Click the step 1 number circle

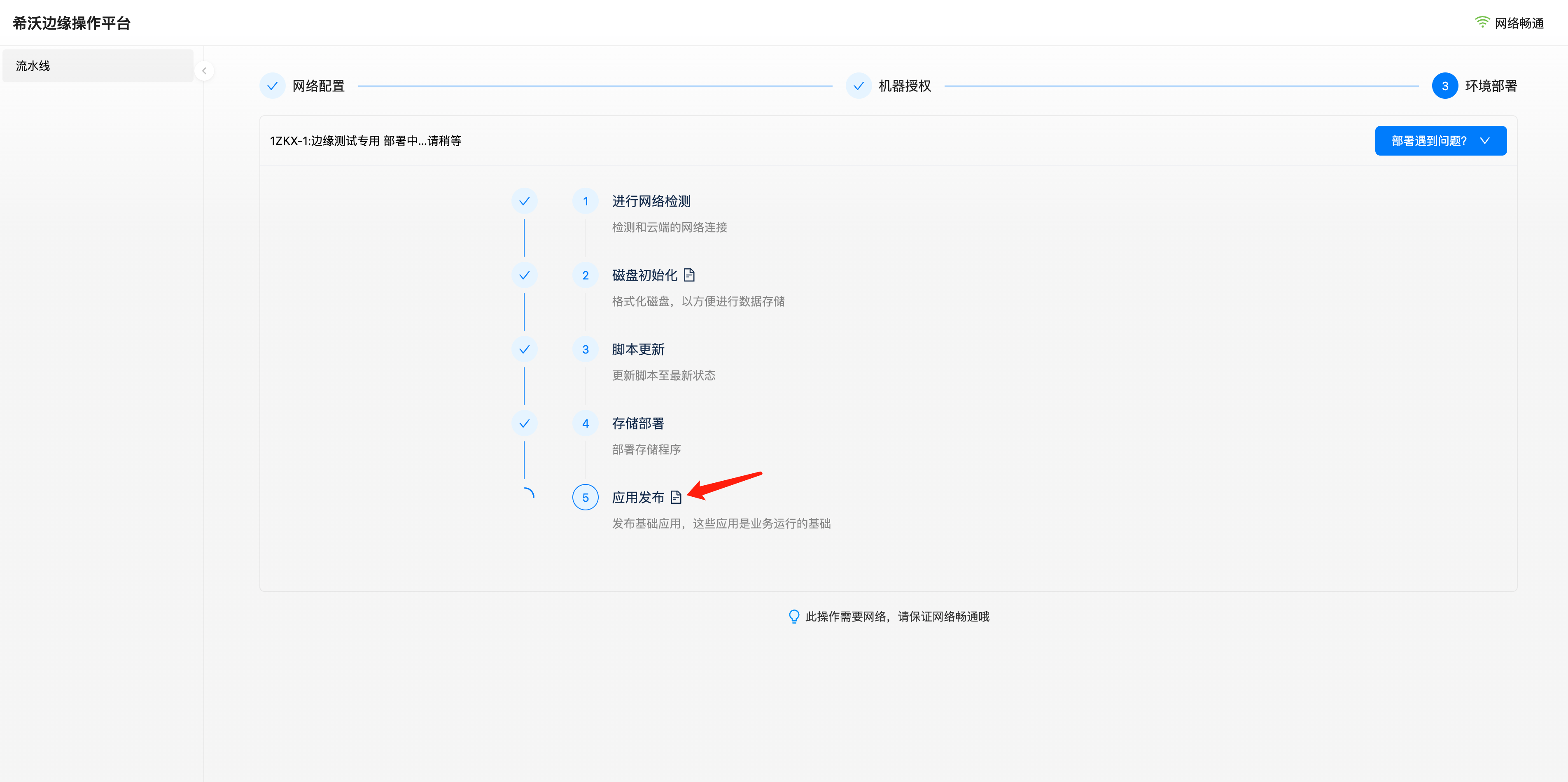(586, 201)
